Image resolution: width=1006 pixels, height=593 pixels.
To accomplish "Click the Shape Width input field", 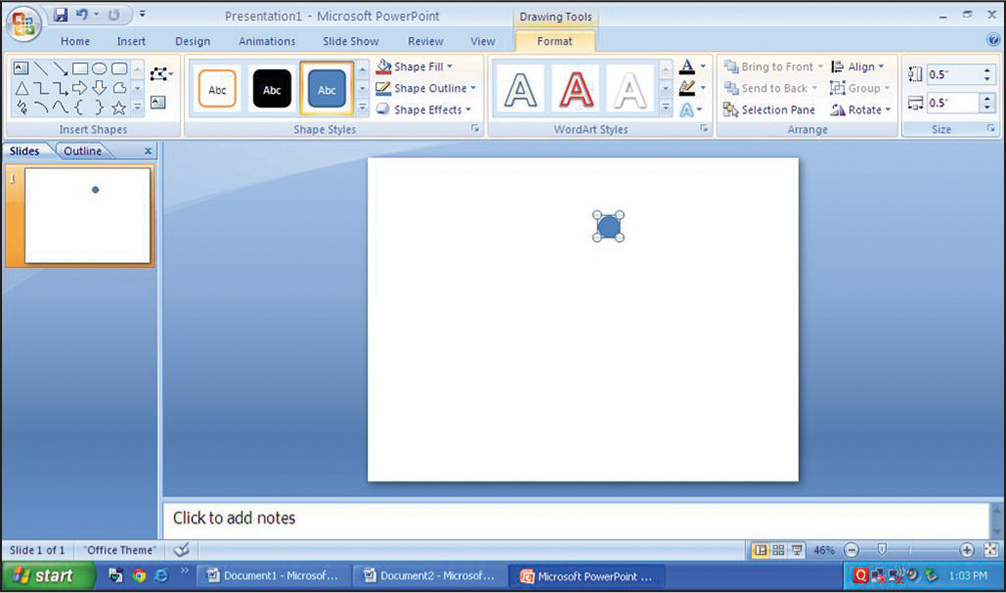I will 953,103.
